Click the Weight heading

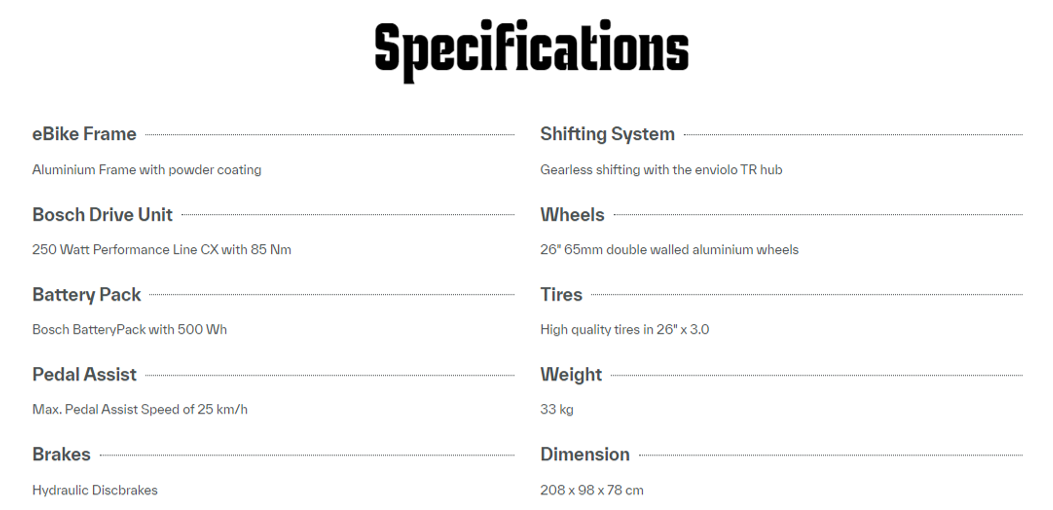point(571,374)
